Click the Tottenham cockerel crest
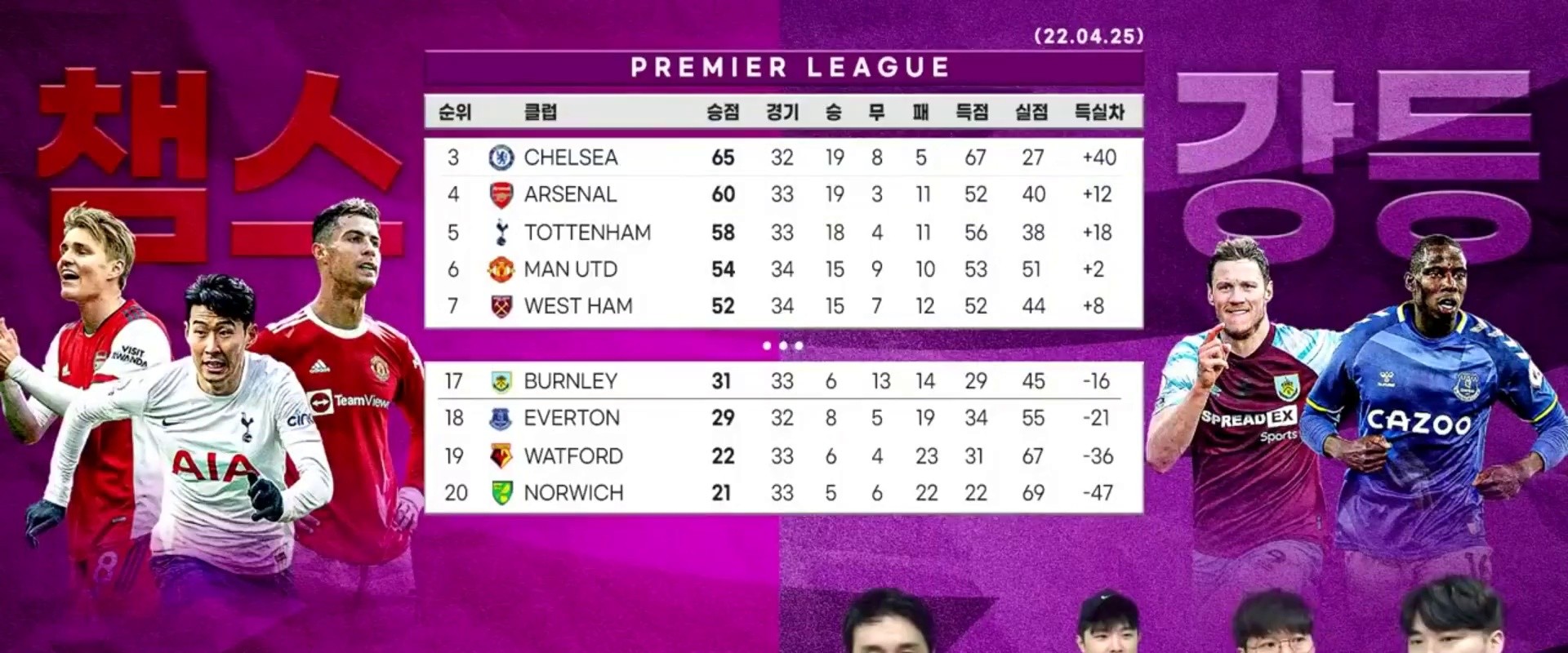The height and width of the screenshot is (653, 1568). click(501, 233)
